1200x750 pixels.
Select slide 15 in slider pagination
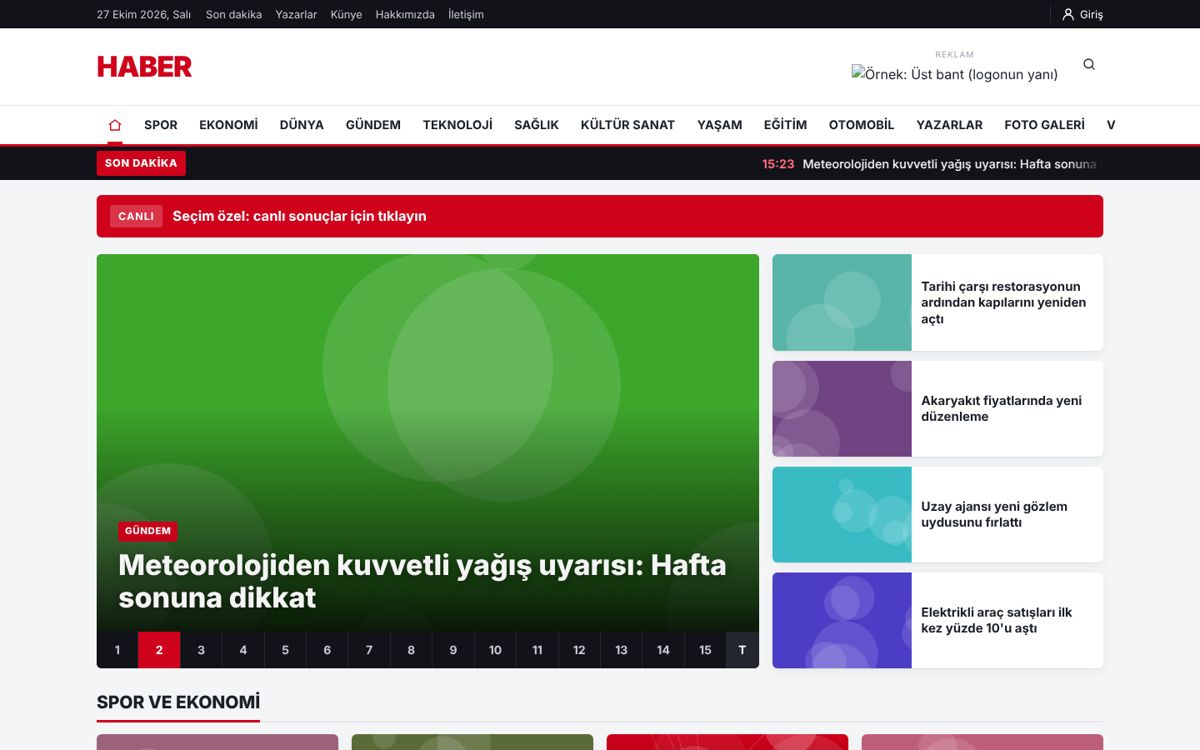point(705,650)
